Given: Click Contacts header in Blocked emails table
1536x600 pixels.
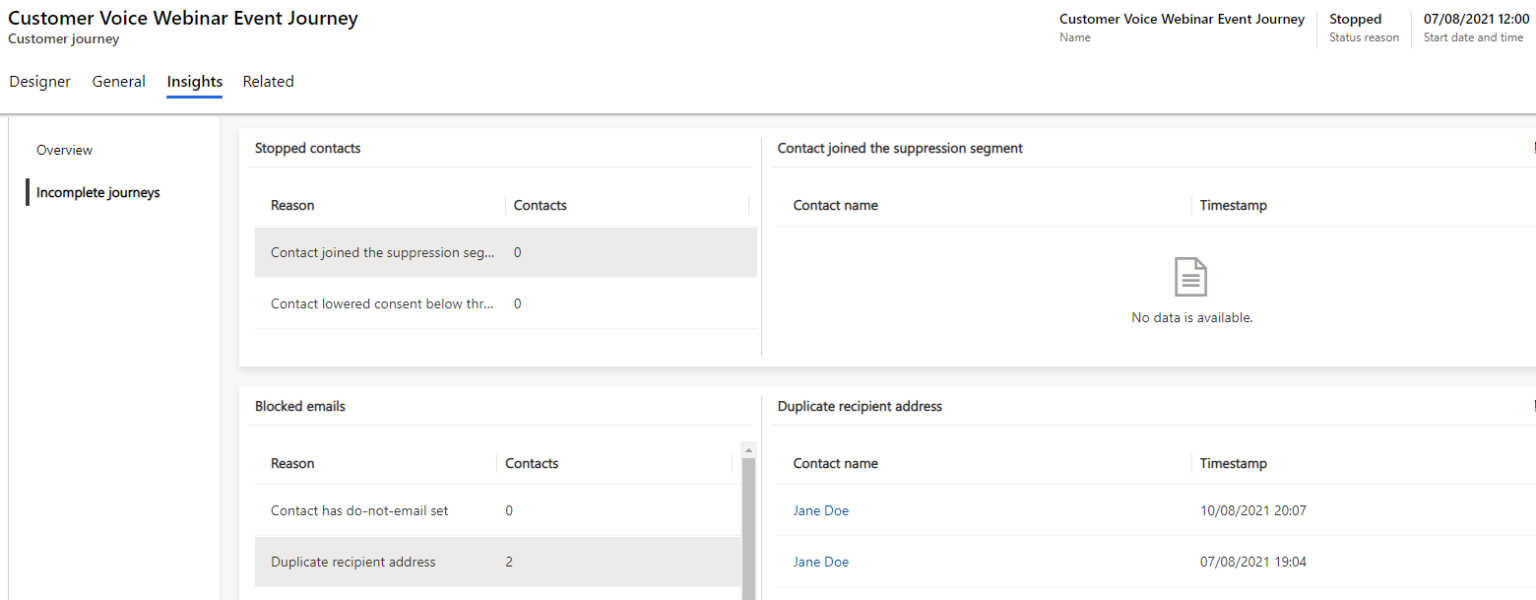Looking at the screenshot, I should (532, 463).
